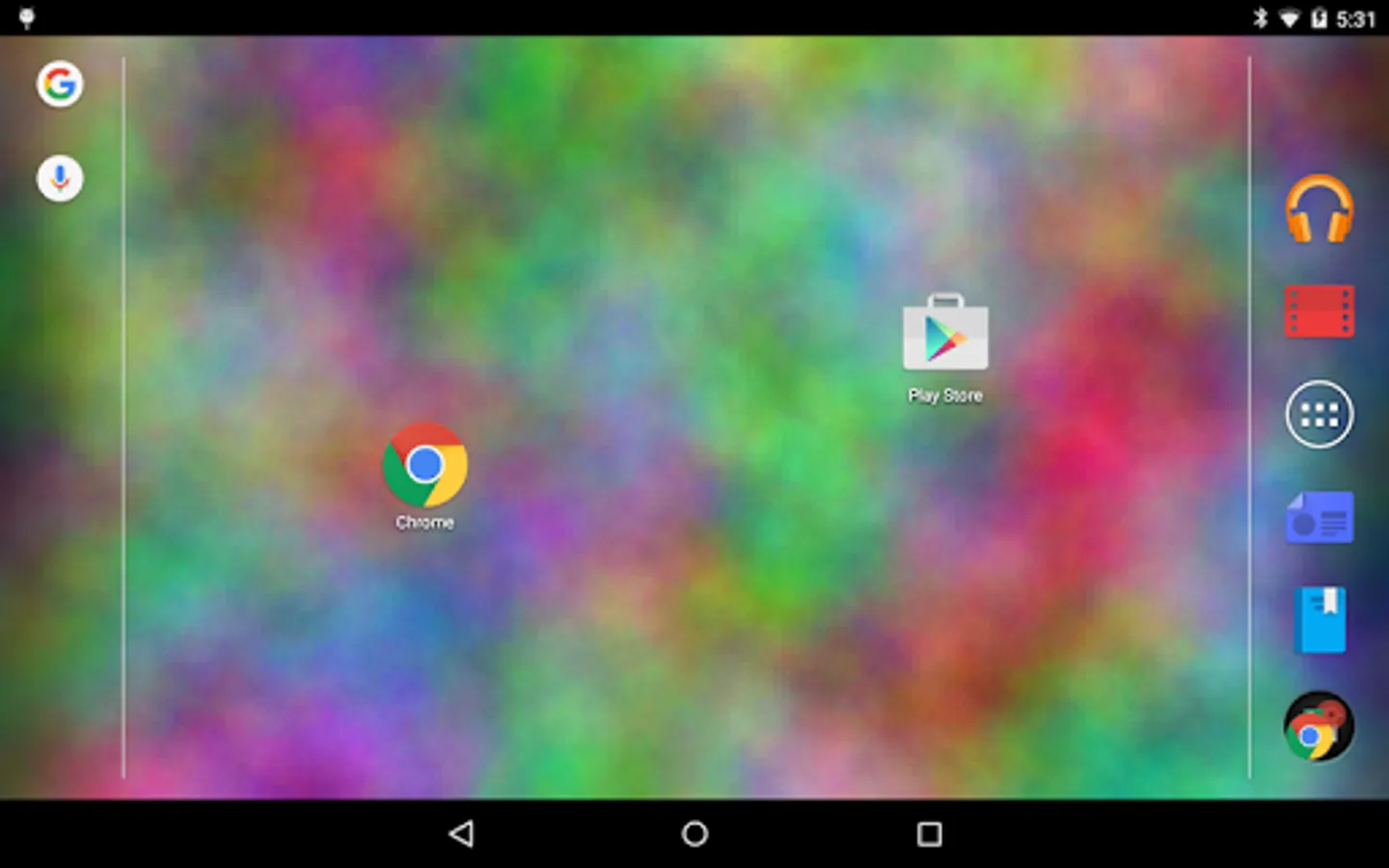Select the Play Store label text
This screenshot has width=1389, height=868.
coord(945,395)
